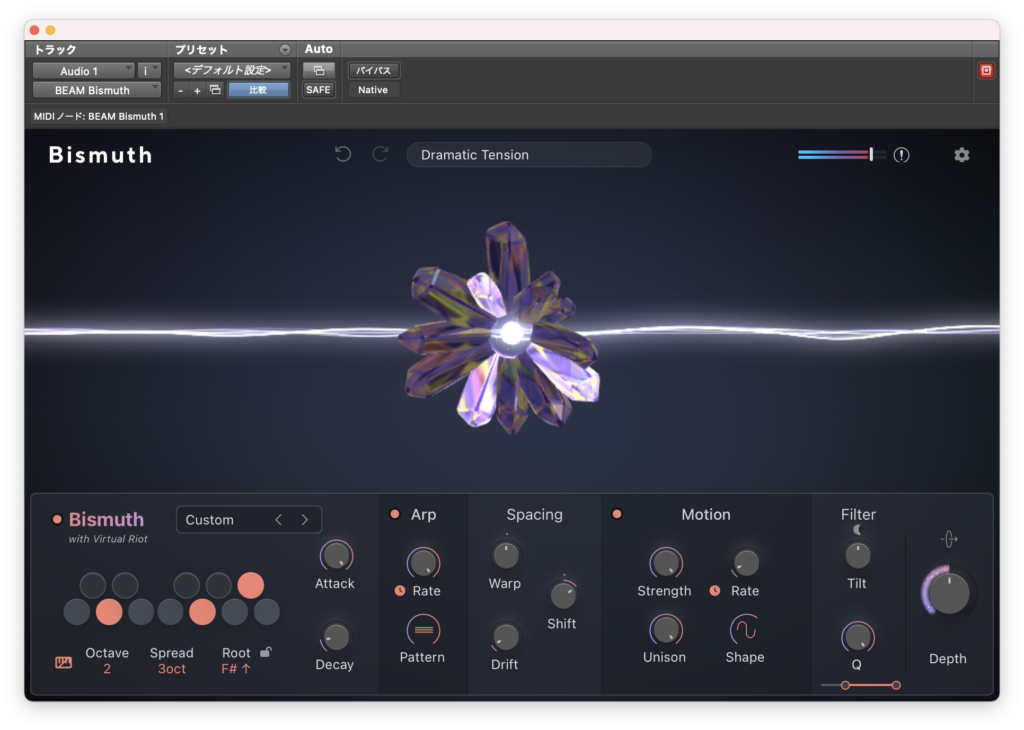
Task: Click the circular preset menu arrow icon
Action: pos(285,50)
